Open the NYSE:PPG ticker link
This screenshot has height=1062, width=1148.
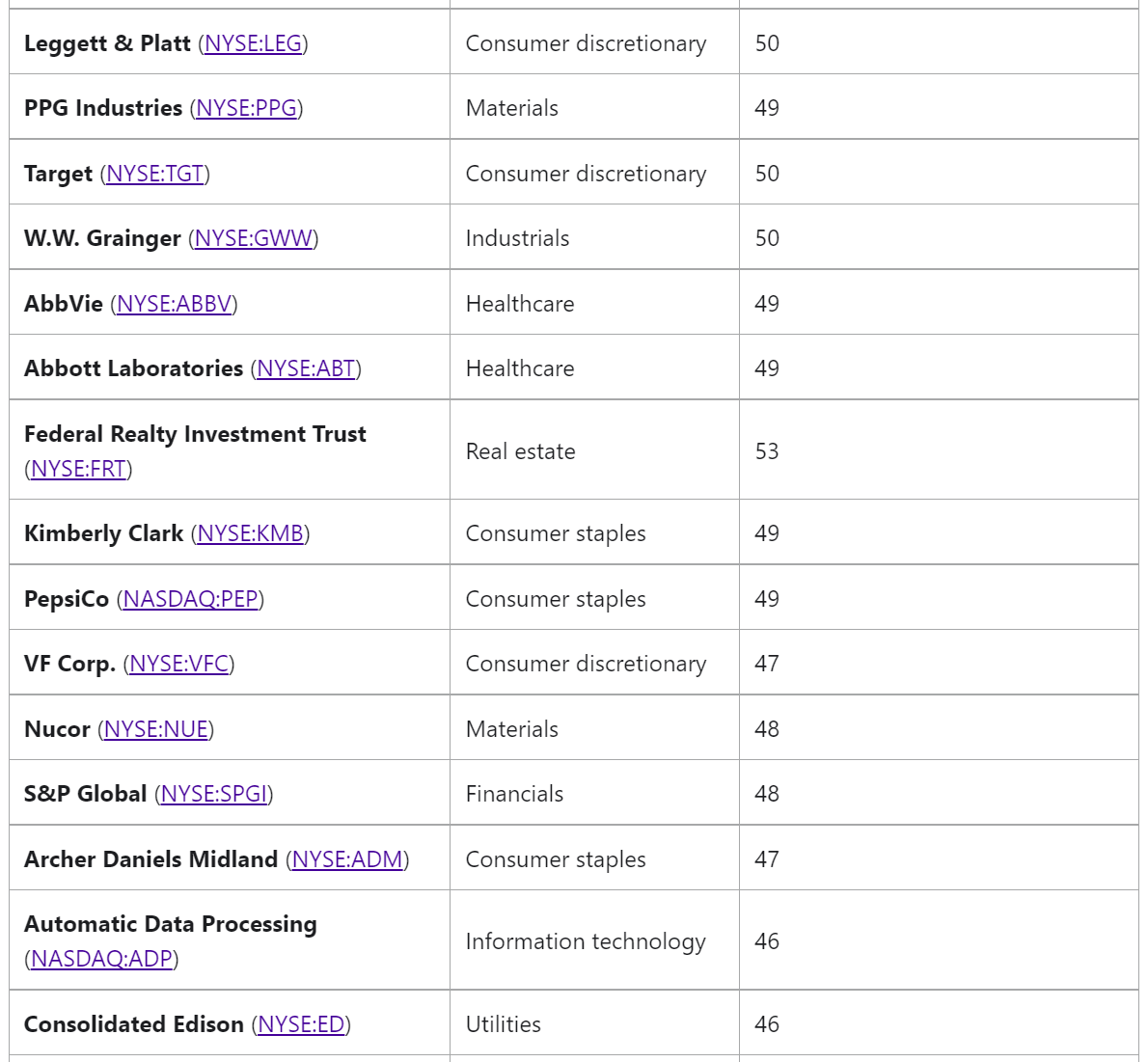coord(247,108)
